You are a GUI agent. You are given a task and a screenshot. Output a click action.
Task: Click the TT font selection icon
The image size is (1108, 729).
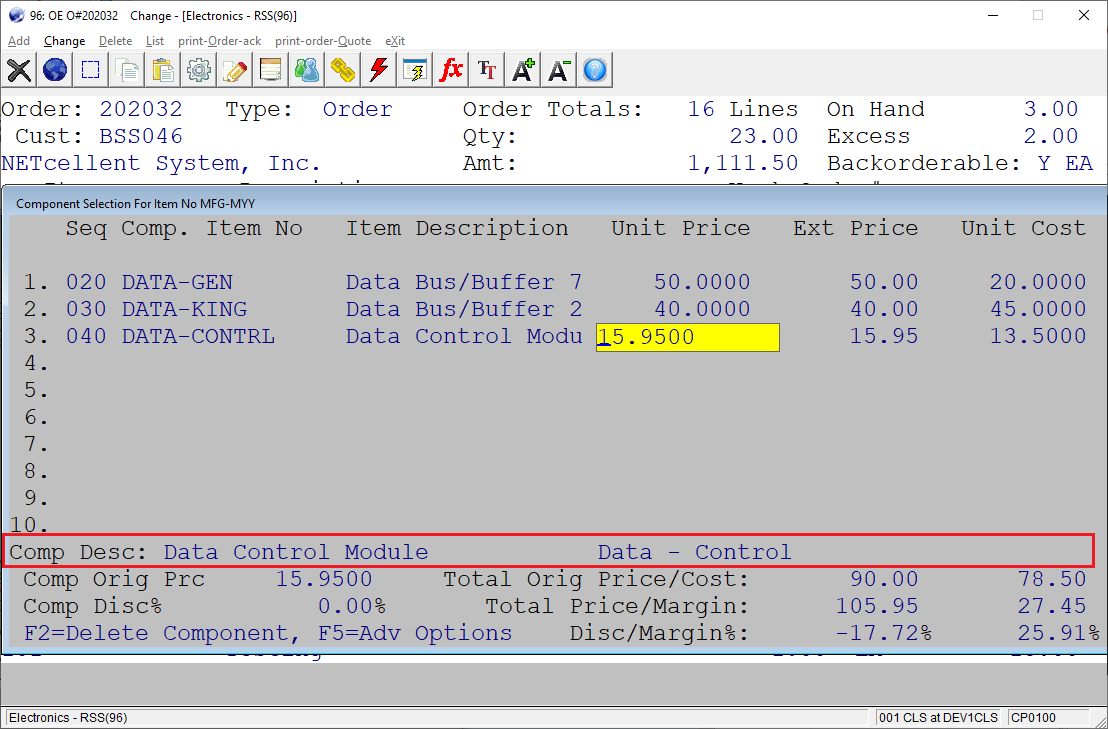click(488, 70)
